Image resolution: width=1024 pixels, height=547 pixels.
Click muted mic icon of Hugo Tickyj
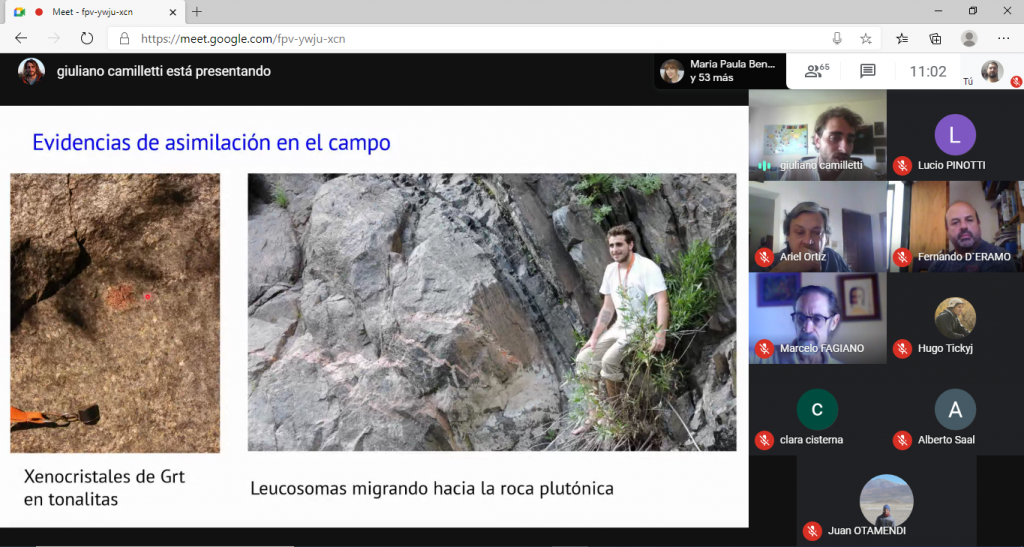click(x=902, y=349)
